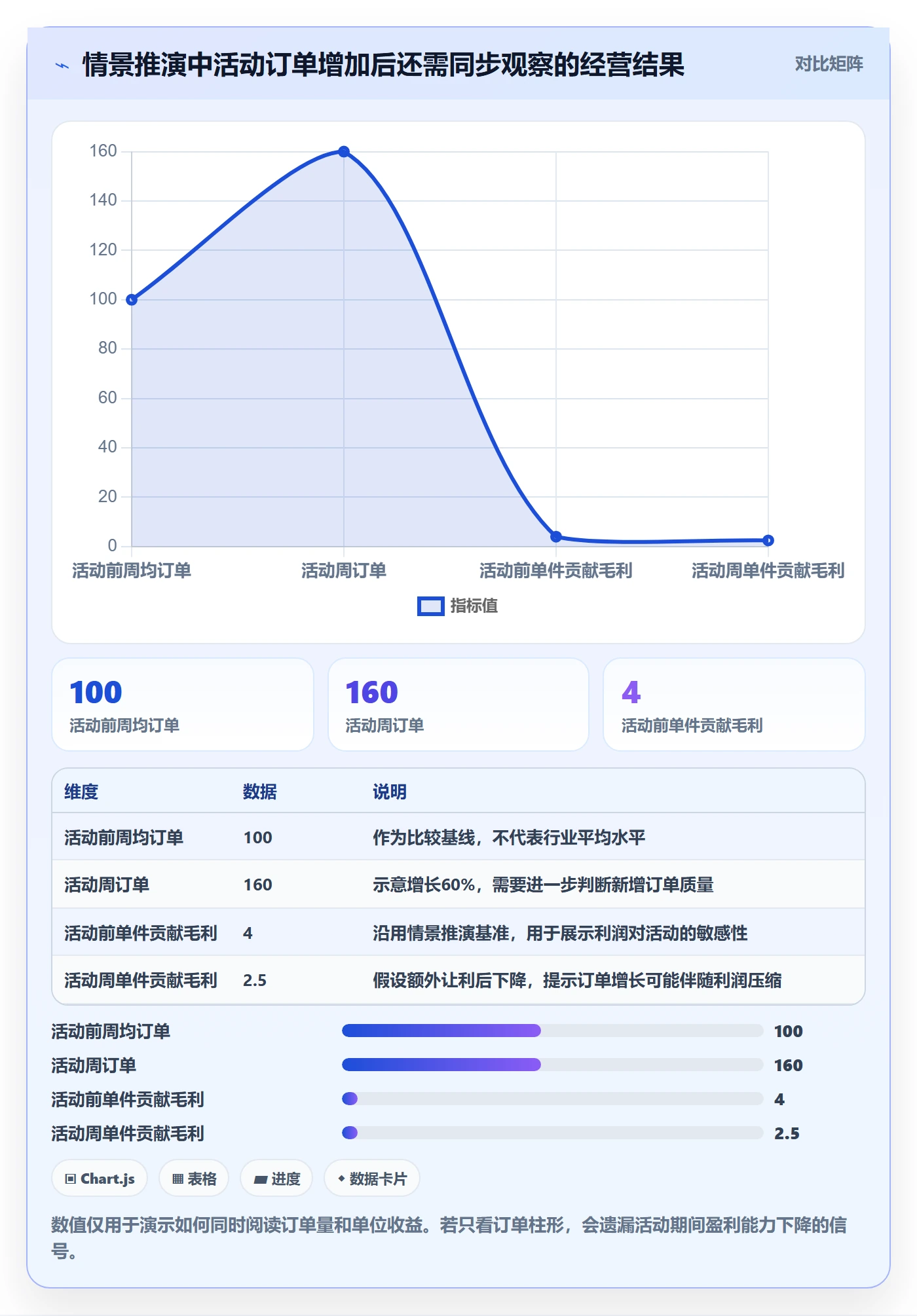Select the 表格 tag chip
The image size is (917, 1316).
point(194,1179)
